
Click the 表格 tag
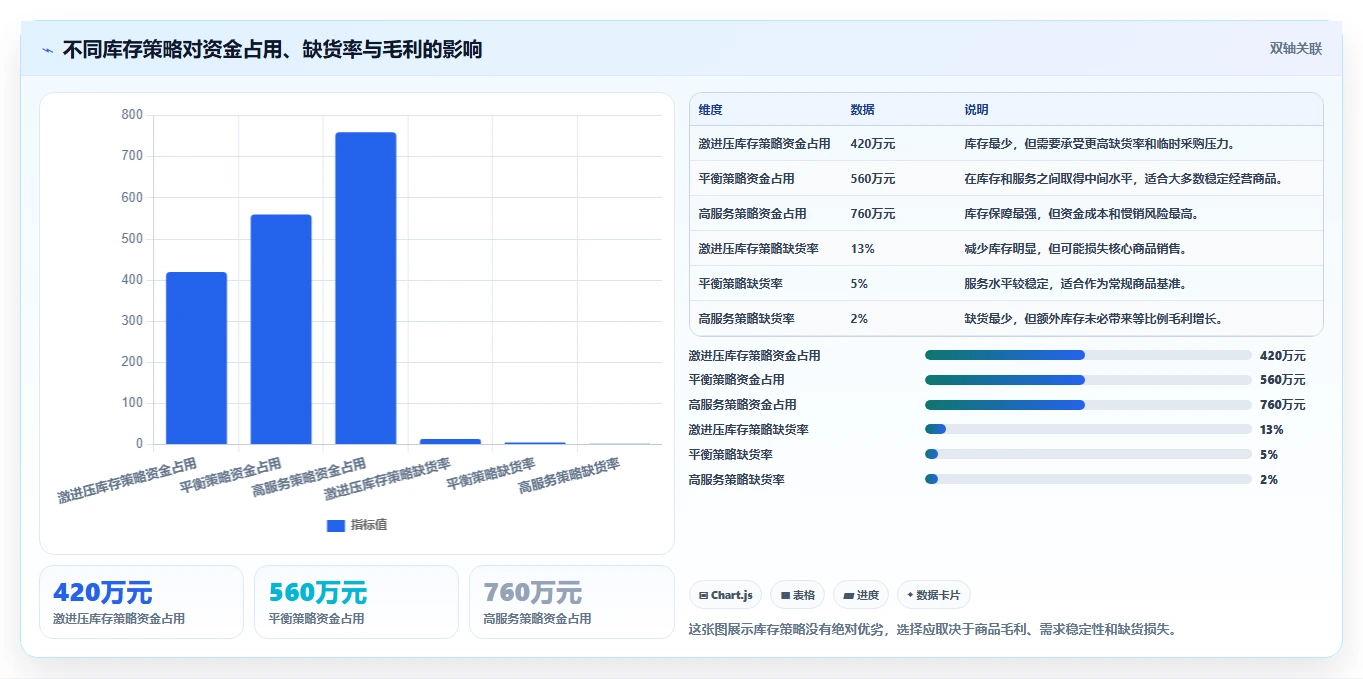point(797,595)
